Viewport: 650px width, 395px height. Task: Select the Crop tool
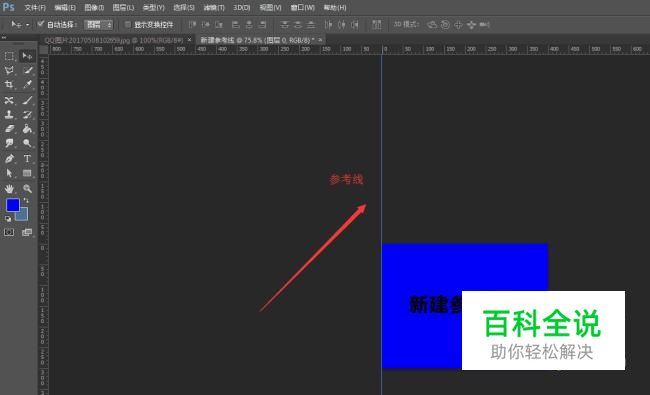coord(9,85)
